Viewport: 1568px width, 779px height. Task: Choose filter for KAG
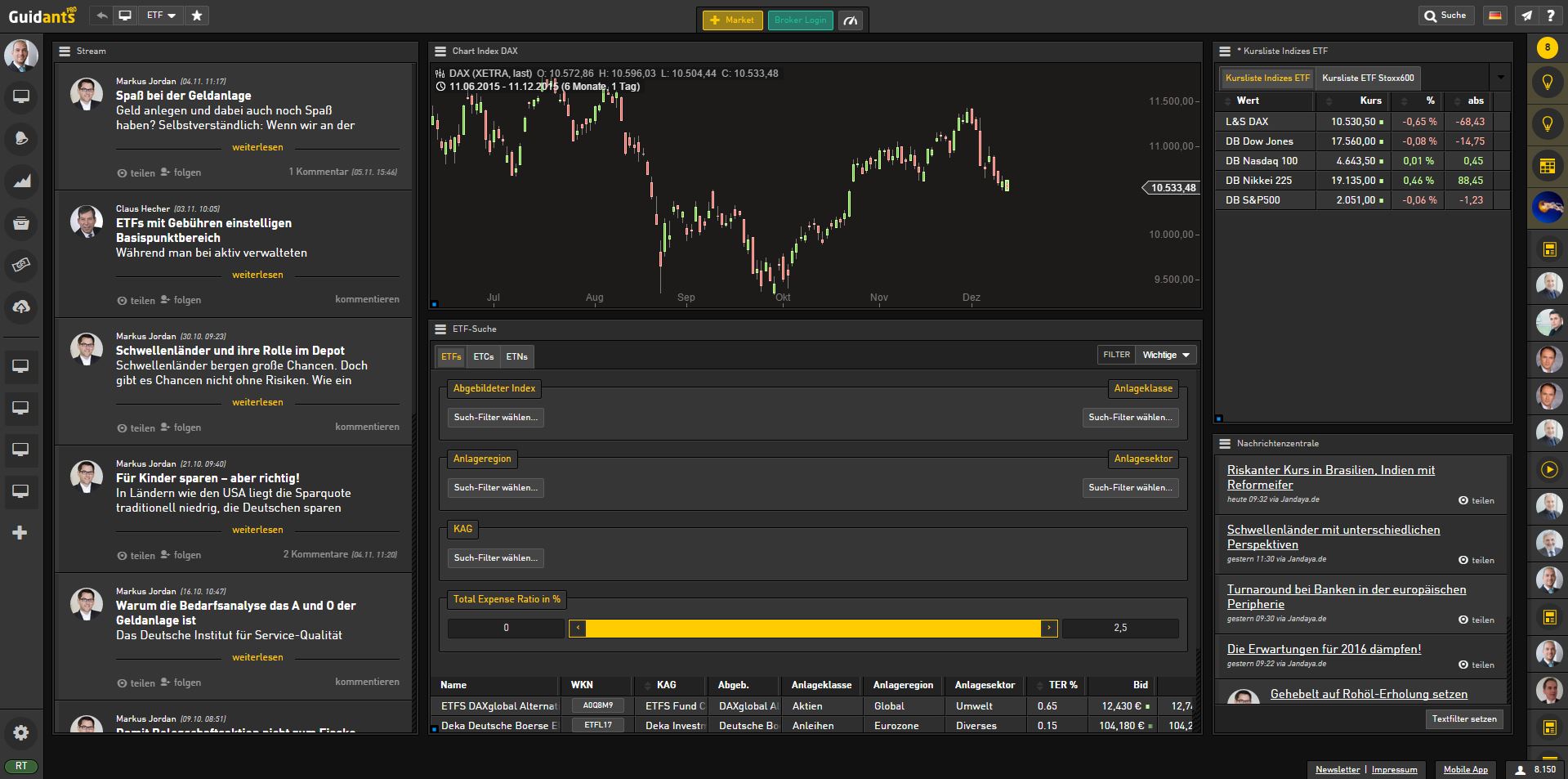[x=495, y=558]
